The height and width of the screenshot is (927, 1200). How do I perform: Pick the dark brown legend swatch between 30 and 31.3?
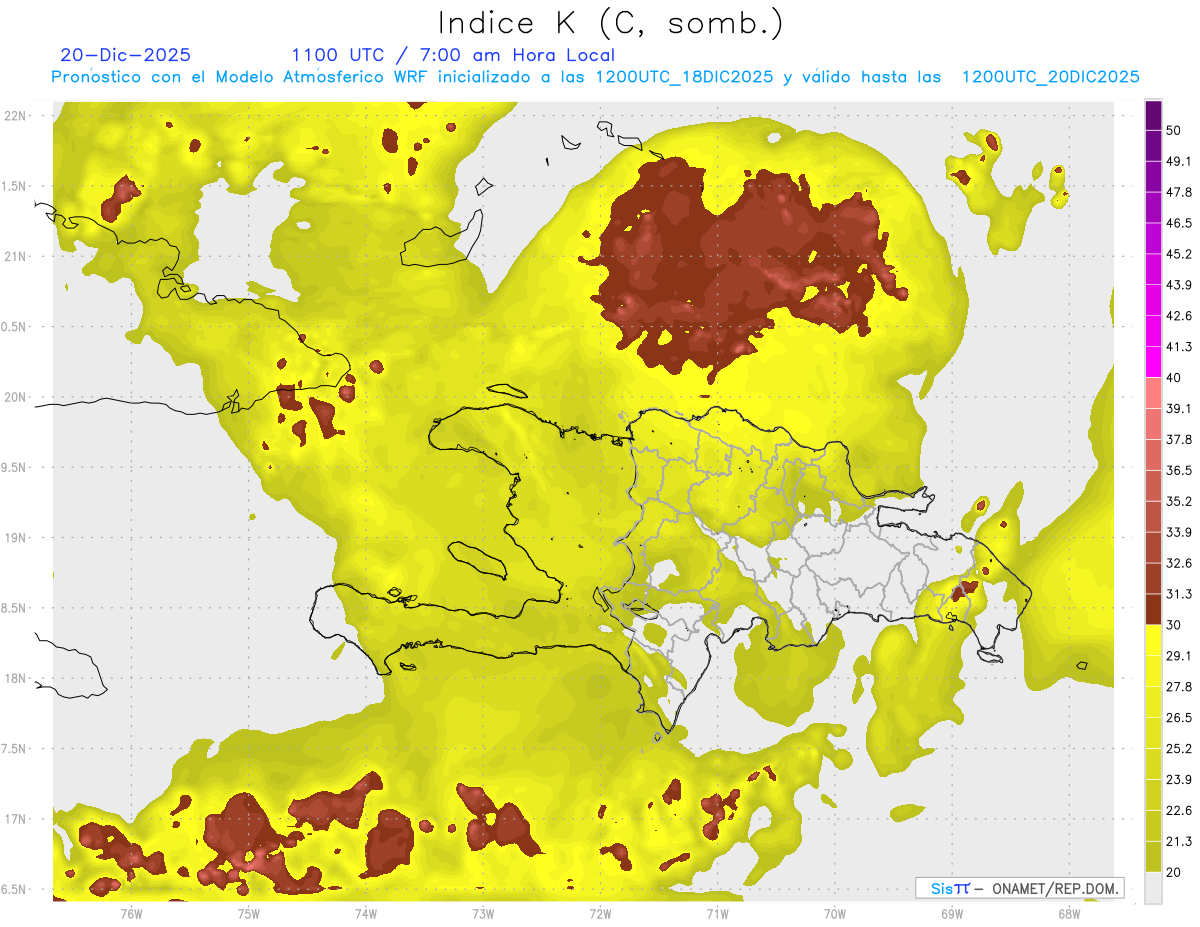tap(1154, 609)
